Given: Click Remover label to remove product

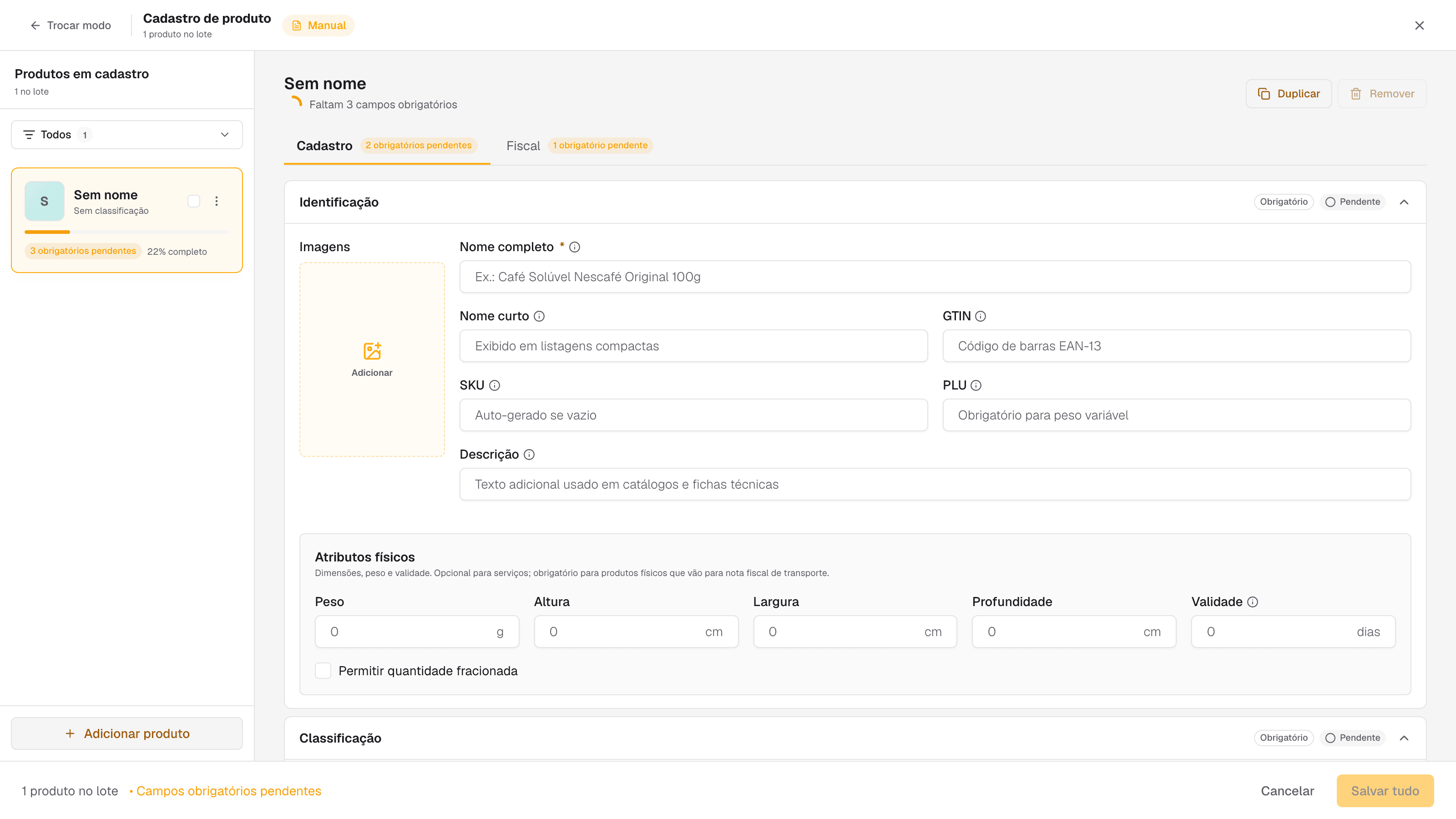Looking at the screenshot, I should [1391, 94].
